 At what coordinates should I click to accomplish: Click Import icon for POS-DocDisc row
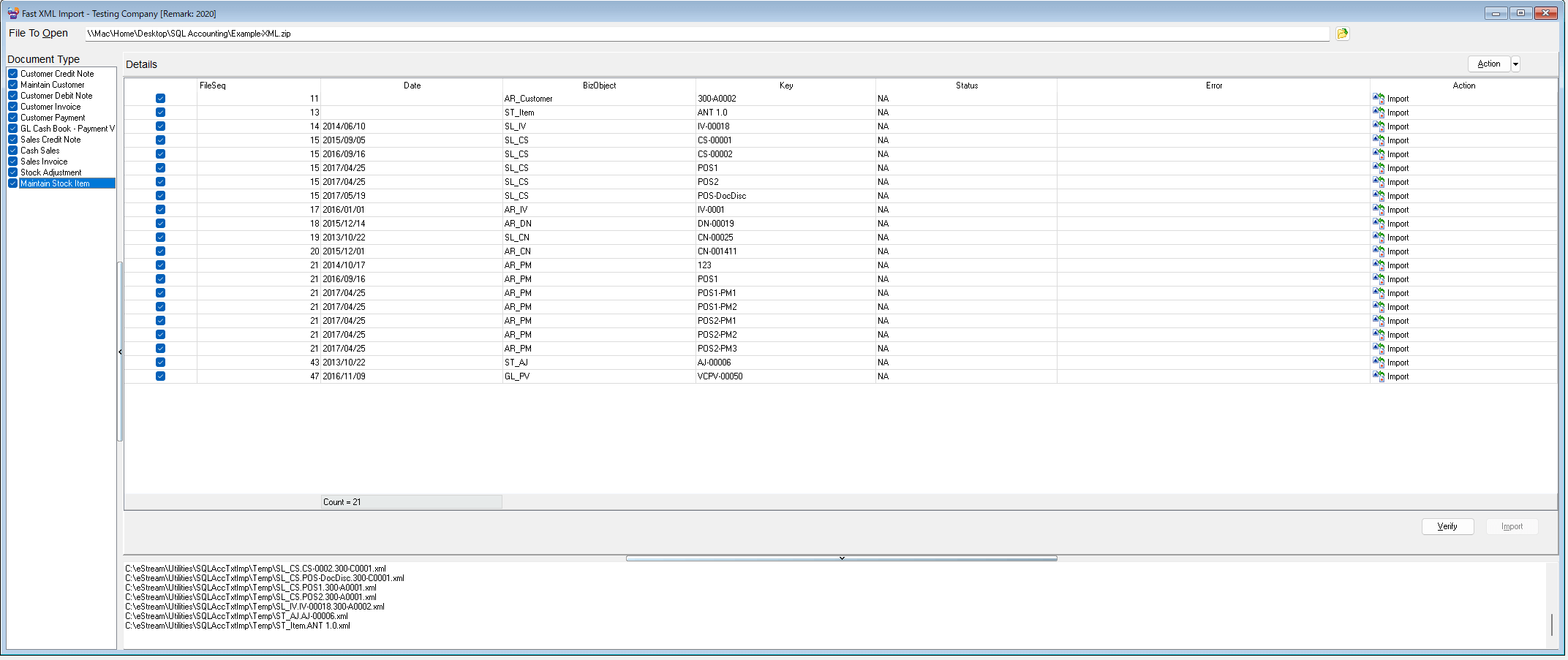[1379, 196]
